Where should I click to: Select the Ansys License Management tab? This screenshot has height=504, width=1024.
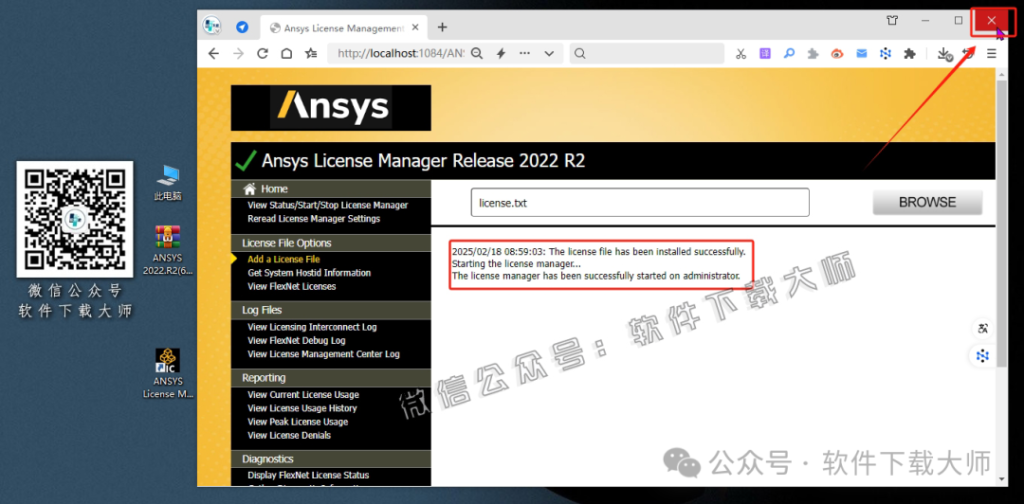point(342,28)
